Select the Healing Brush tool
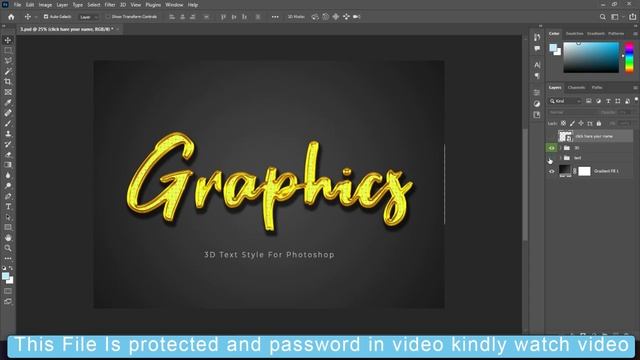Viewport: 640px width, 360px height. [x=8, y=113]
